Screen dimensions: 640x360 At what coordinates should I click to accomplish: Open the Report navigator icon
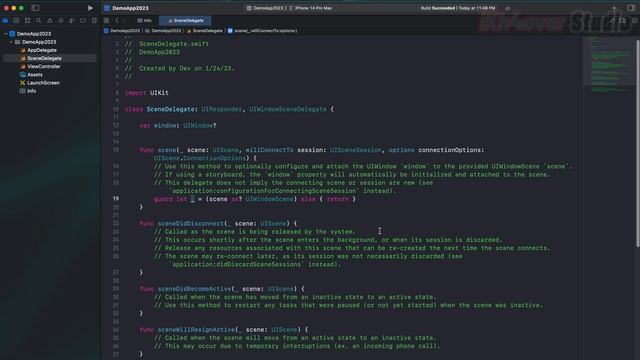[94, 20]
